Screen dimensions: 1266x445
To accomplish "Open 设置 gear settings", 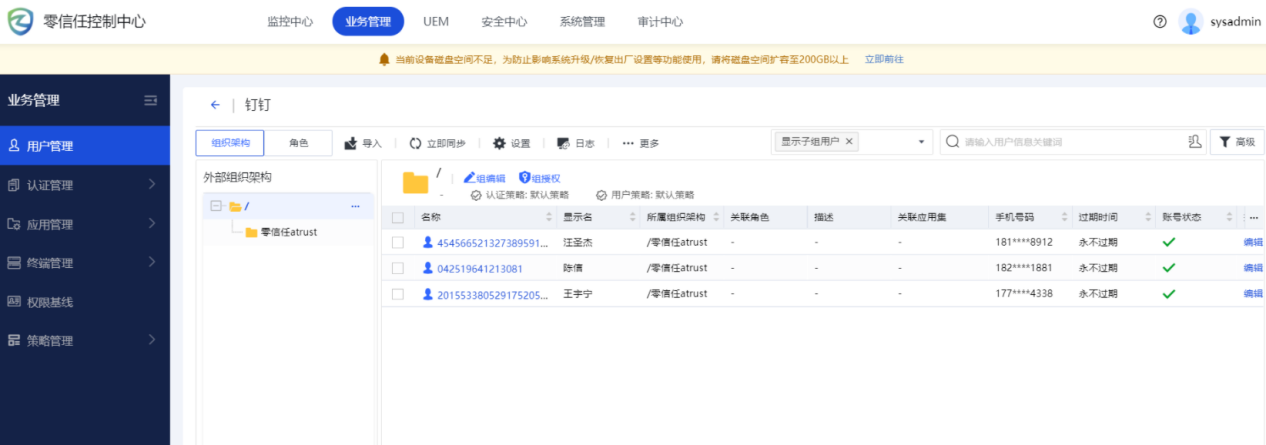I will pyautogui.click(x=499, y=143).
